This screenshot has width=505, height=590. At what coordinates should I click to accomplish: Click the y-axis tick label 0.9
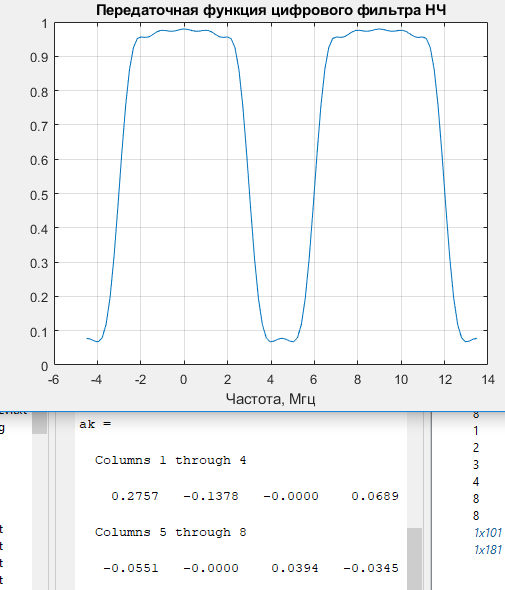(39, 58)
